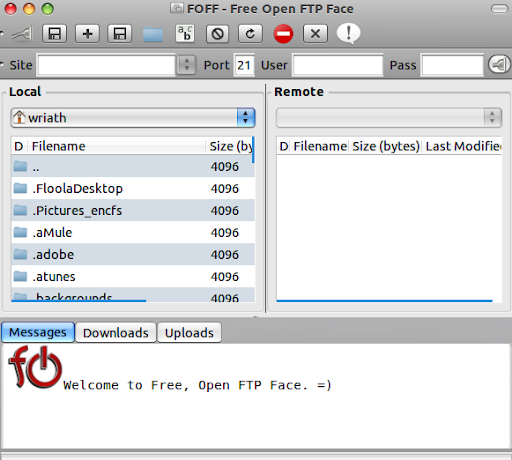Open the remote directory dropdown

389,117
